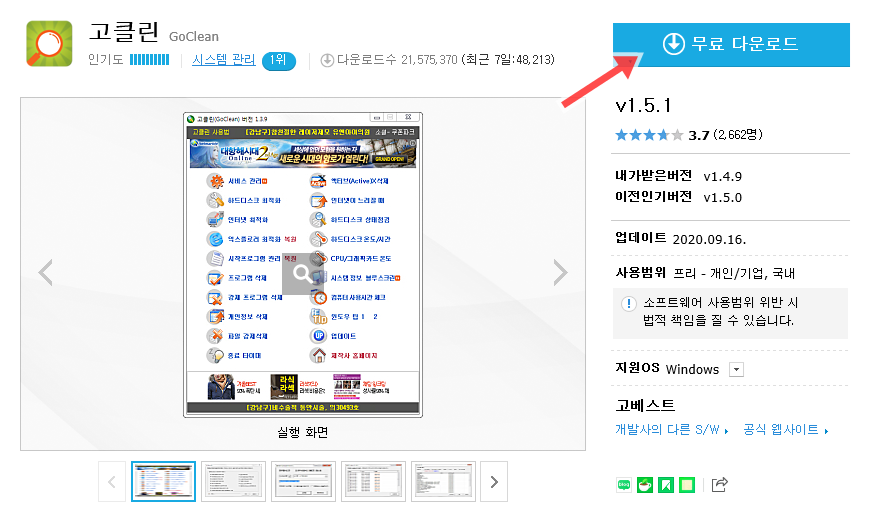Click the yellow memo note icon

point(687,485)
